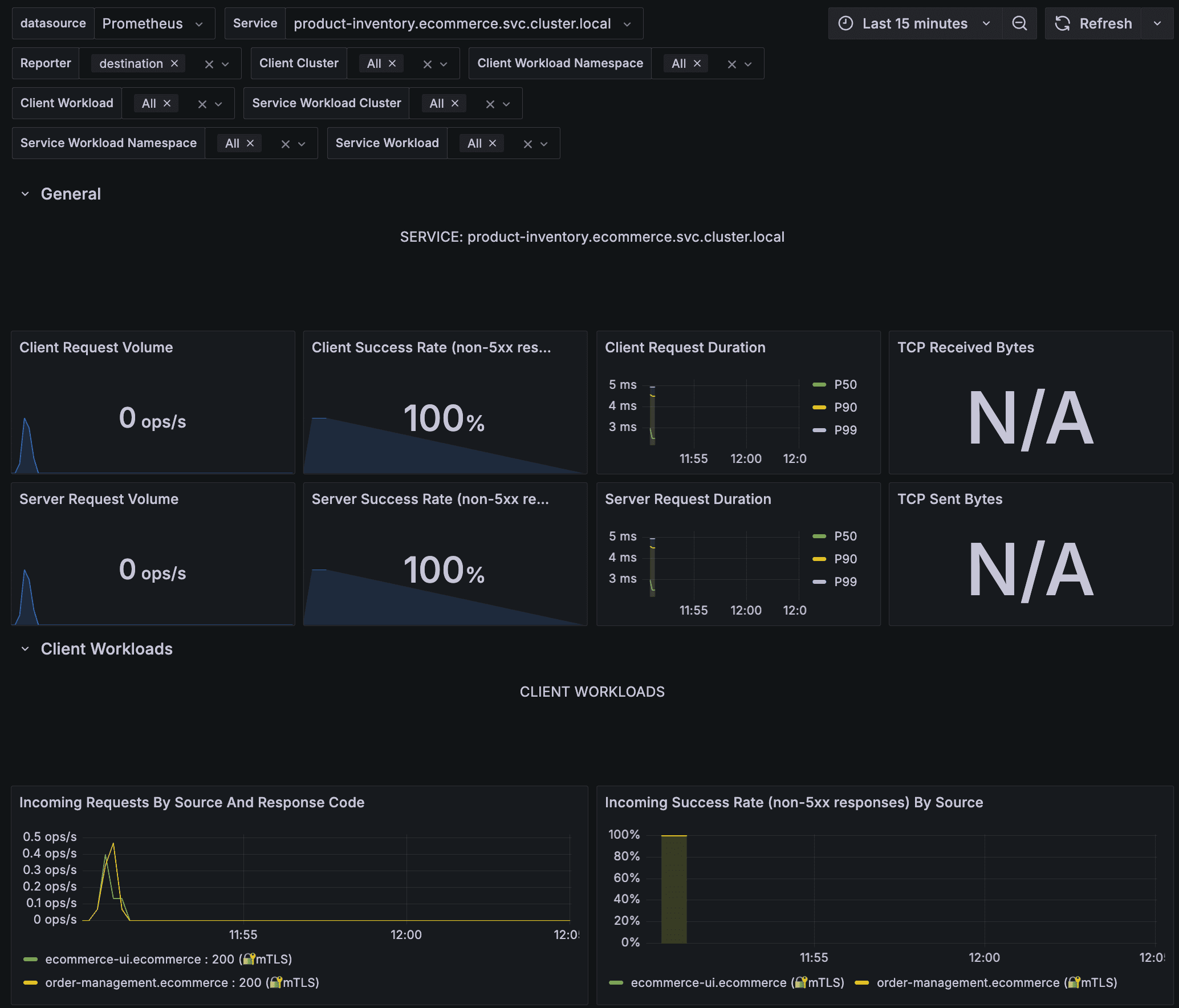Clear the Client Cluster filter
Screen dimensions: 1179x1008
[x=428, y=64]
